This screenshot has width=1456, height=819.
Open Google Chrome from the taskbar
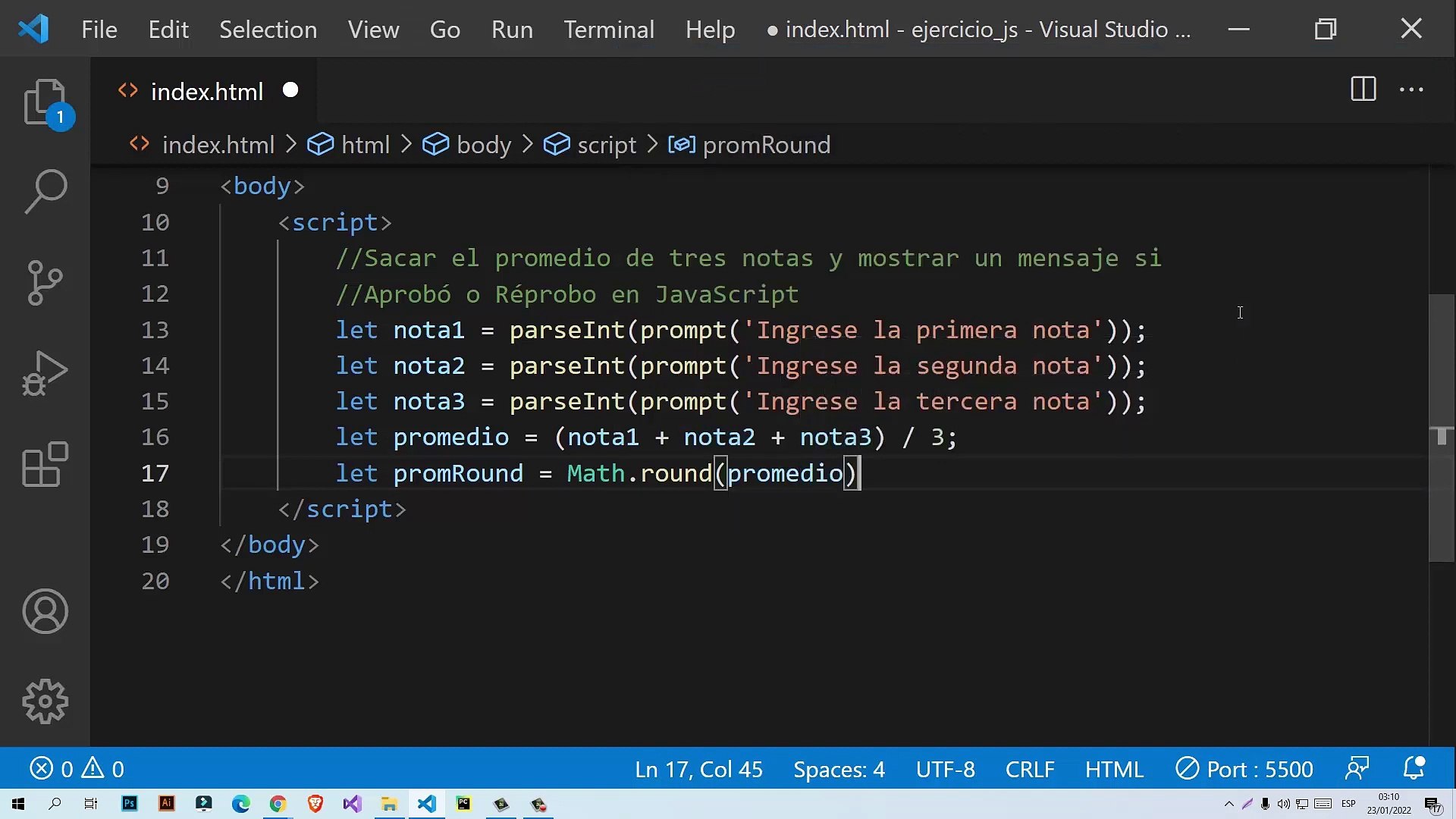click(x=278, y=804)
